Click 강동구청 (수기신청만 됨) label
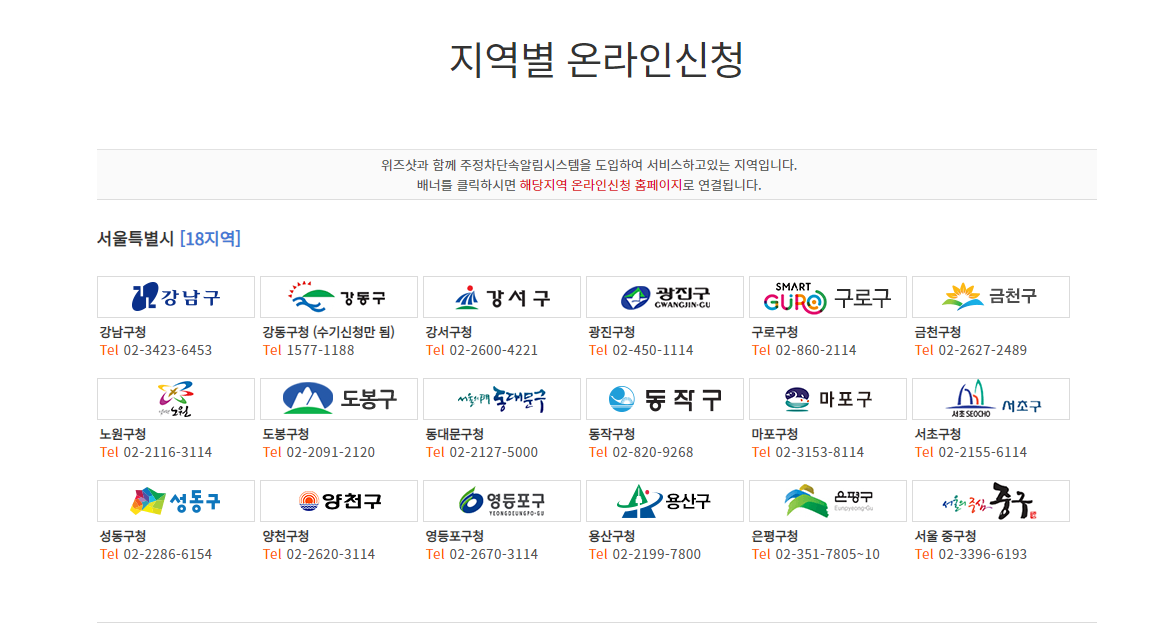Image resolution: width=1164 pixels, height=629 pixels. [x=329, y=332]
